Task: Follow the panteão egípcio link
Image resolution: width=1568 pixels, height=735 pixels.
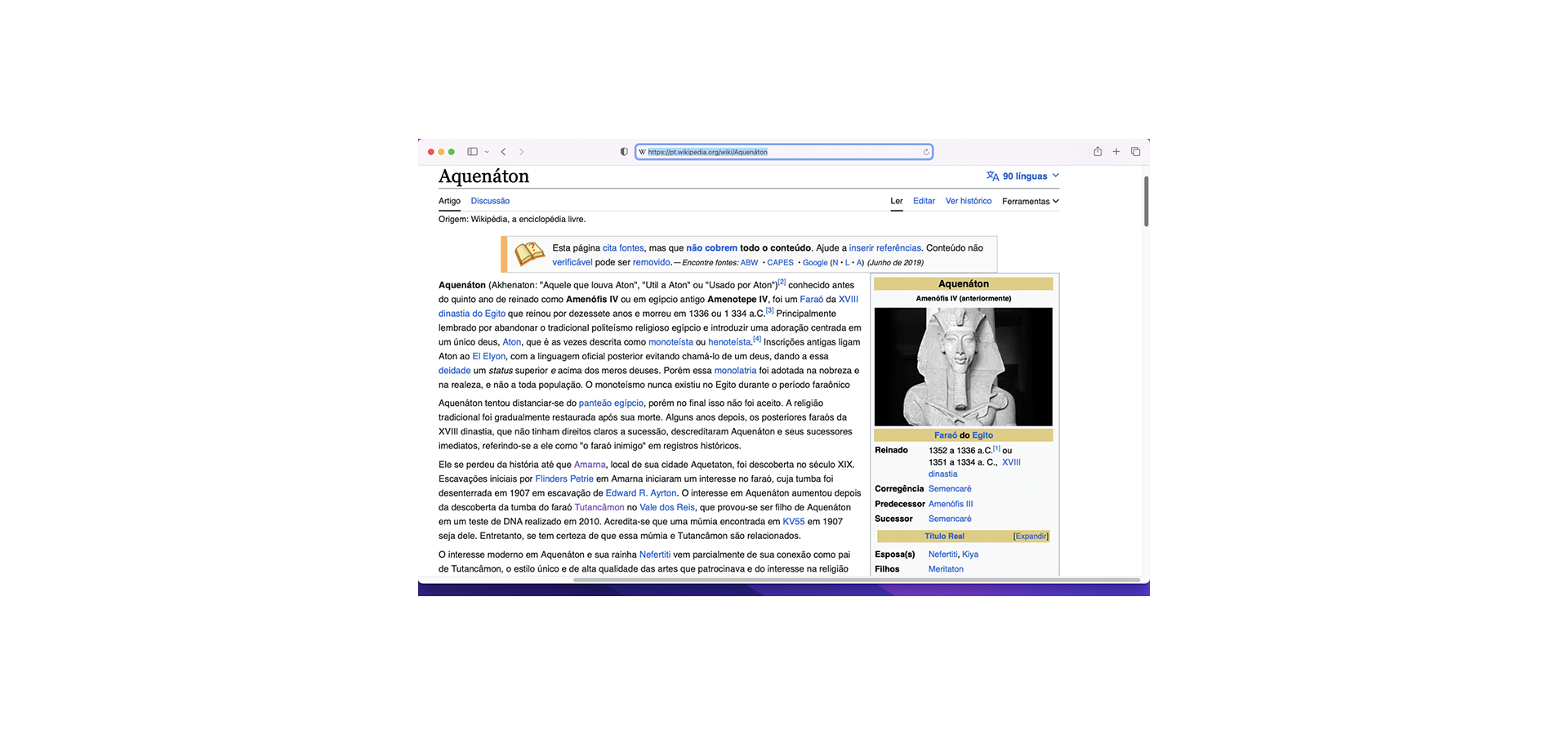Action: click(611, 403)
